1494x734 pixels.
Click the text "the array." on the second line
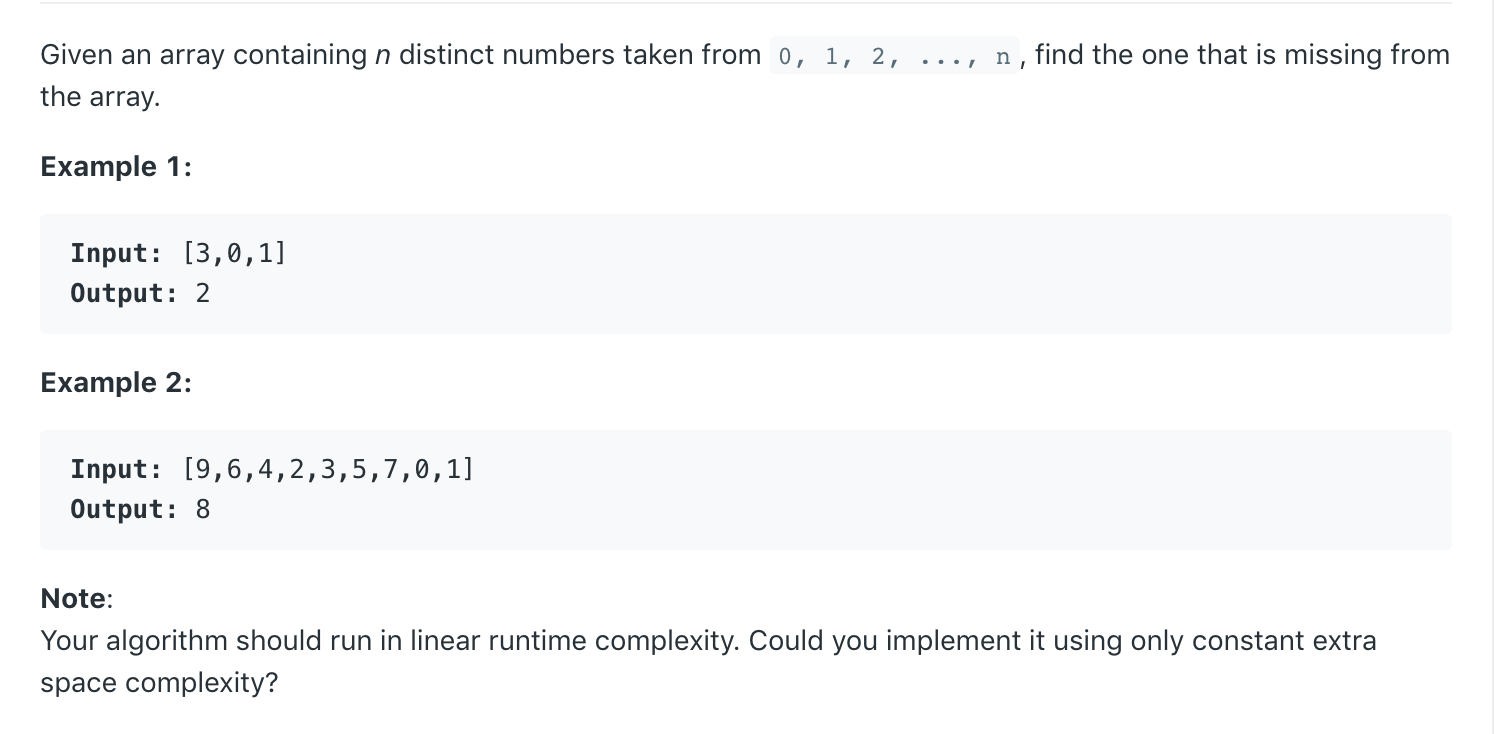[x=100, y=97]
